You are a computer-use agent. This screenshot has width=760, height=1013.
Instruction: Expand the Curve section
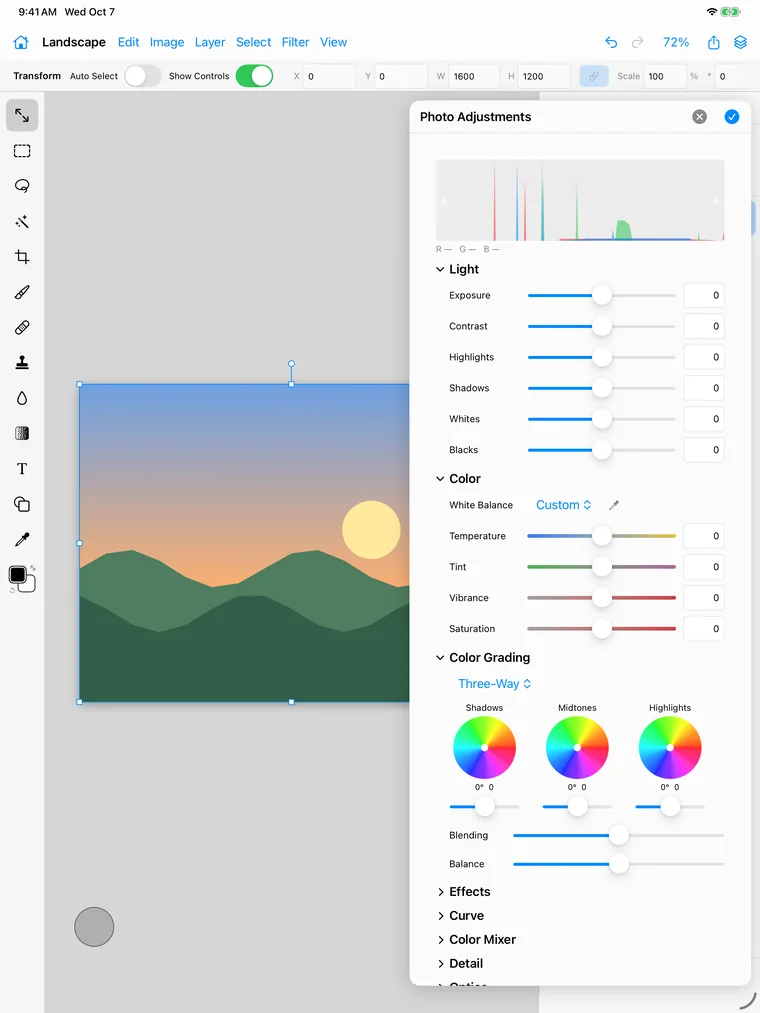click(441, 916)
